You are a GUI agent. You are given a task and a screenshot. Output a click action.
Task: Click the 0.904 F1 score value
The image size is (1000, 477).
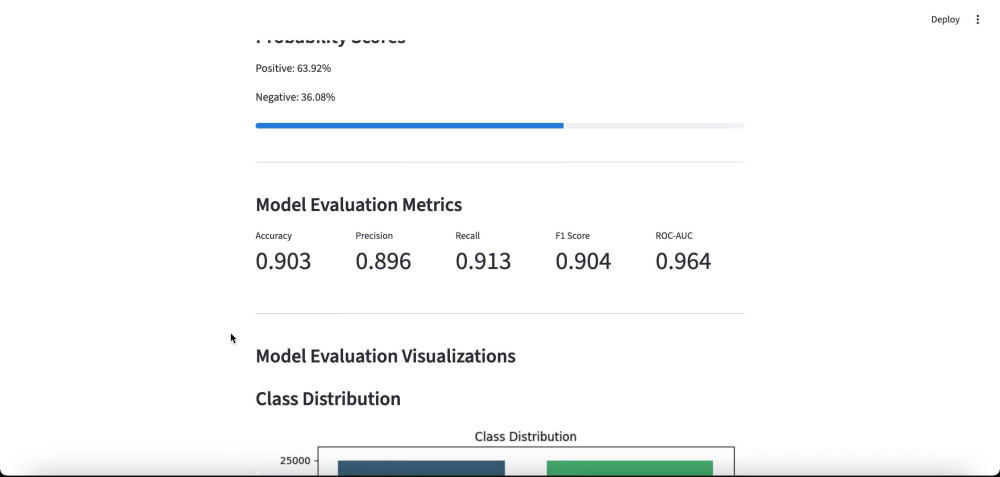pos(583,261)
